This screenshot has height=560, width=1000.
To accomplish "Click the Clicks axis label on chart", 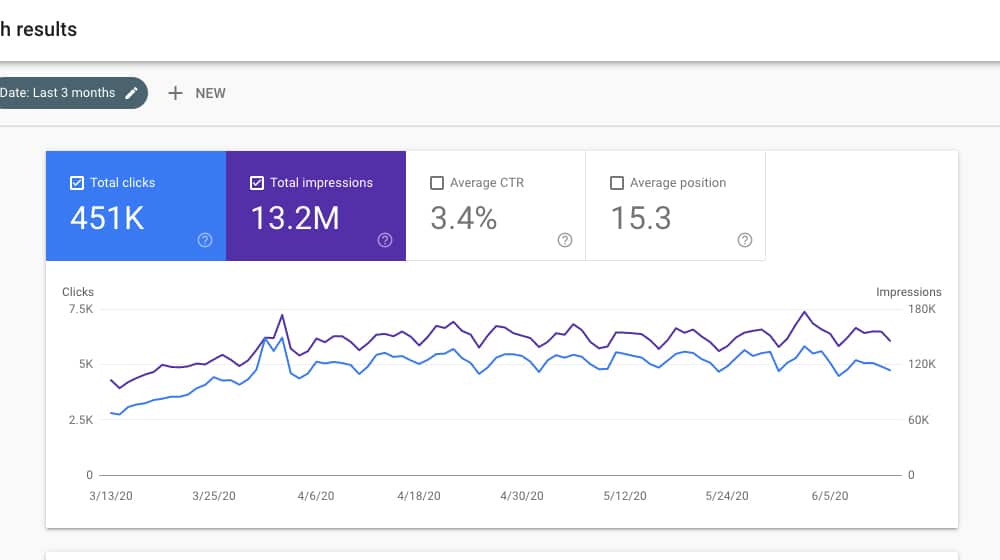I will [78, 292].
